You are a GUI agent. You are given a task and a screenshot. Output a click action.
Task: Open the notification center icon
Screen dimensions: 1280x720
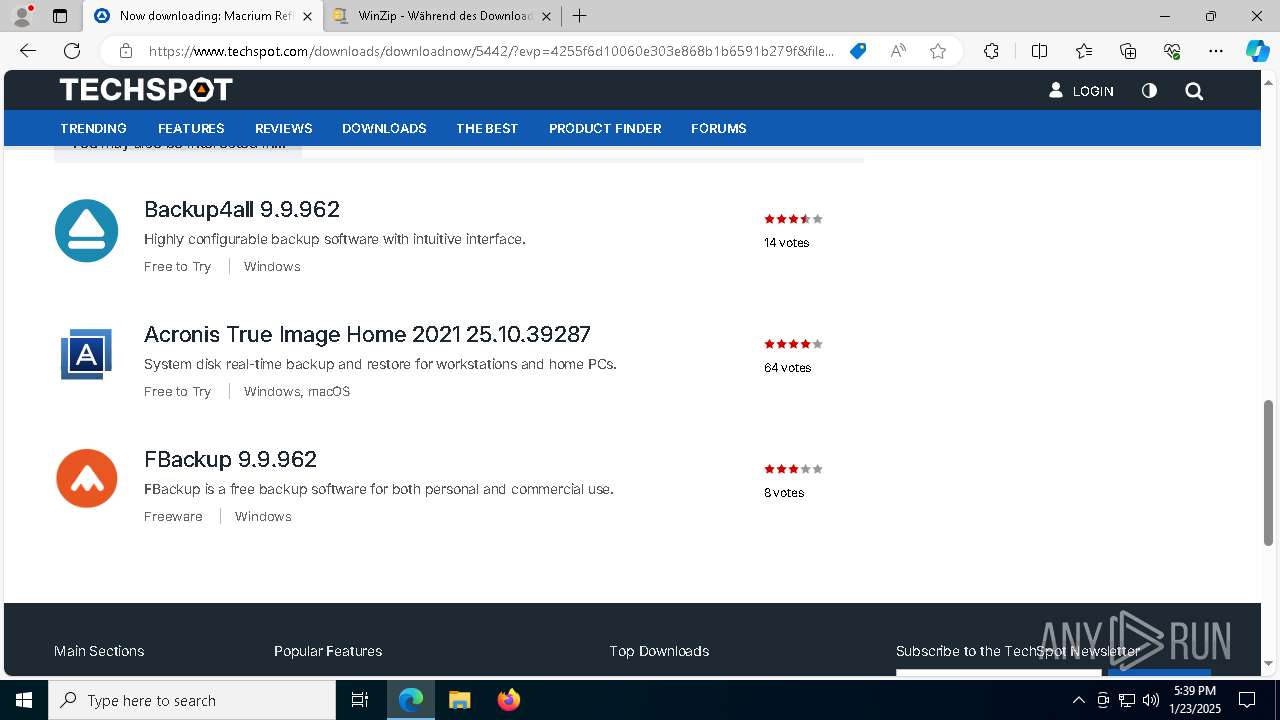[1247, 700]
